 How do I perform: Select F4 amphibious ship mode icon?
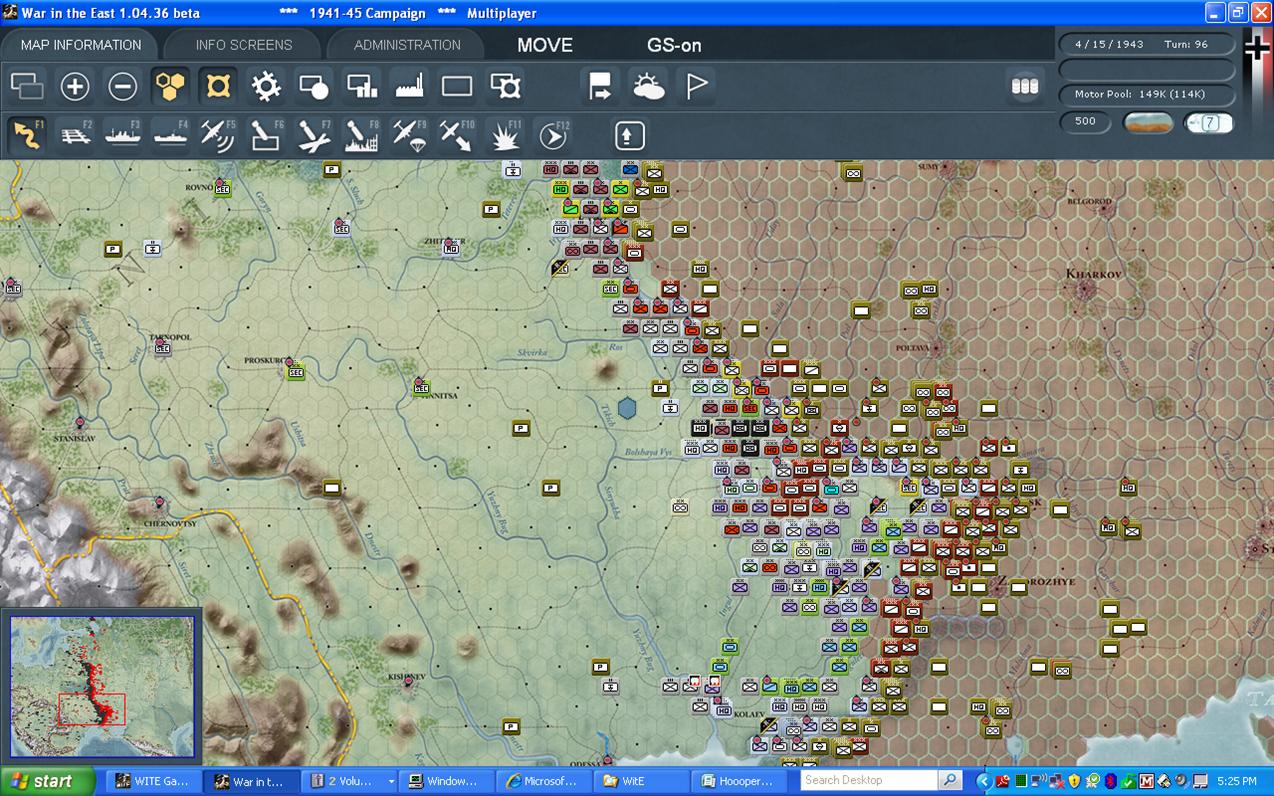pyautogui.click(x=171, y=135)
